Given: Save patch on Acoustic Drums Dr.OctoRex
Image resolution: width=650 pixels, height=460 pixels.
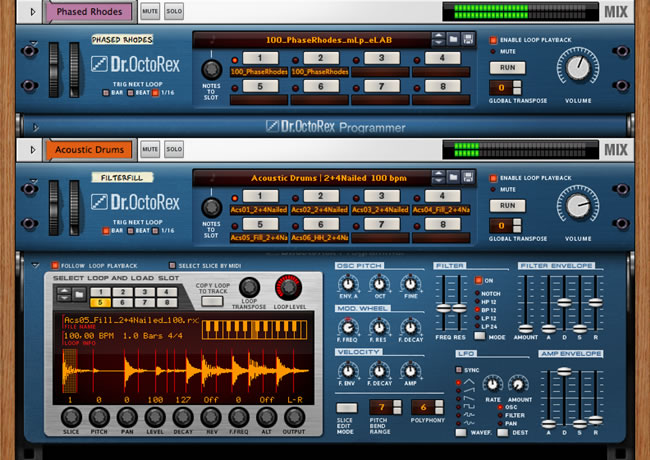Looking at the screenshot, I should 468,177.
